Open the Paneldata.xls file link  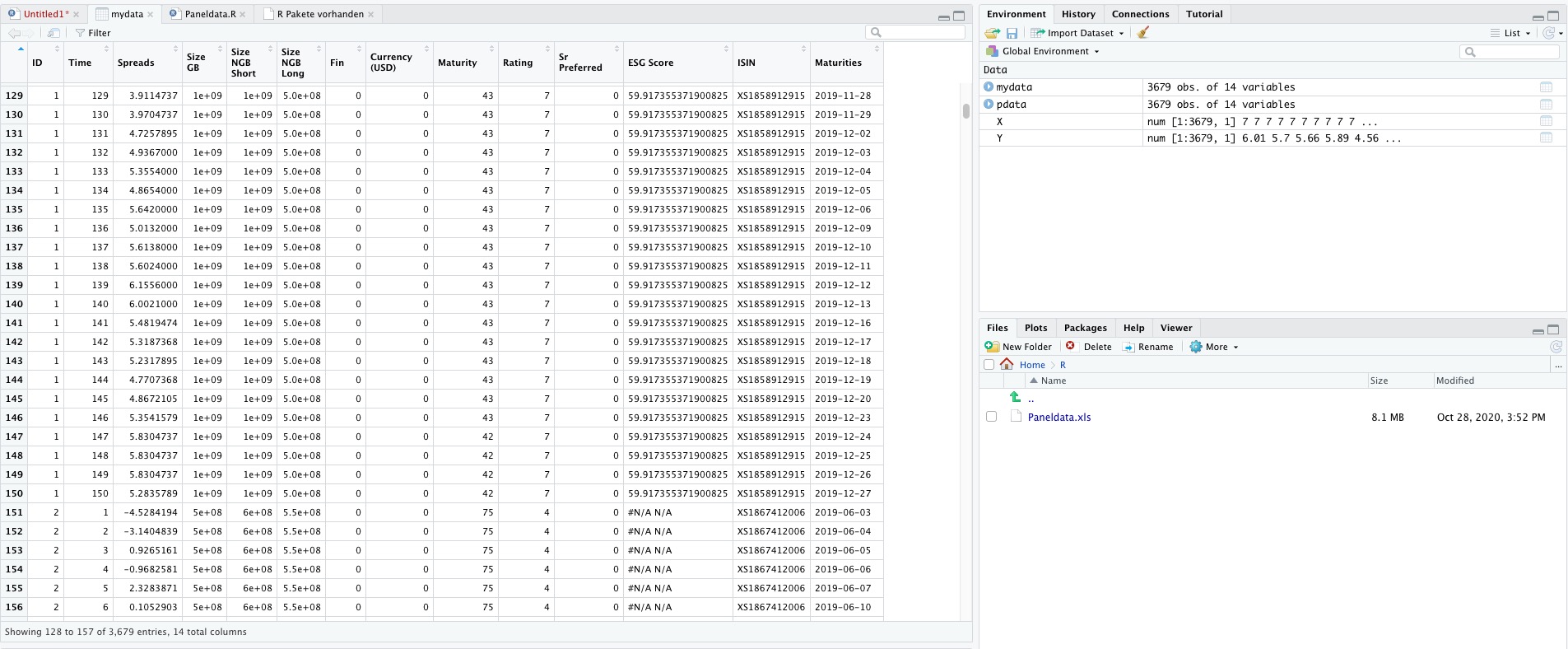coord(1059,417)
